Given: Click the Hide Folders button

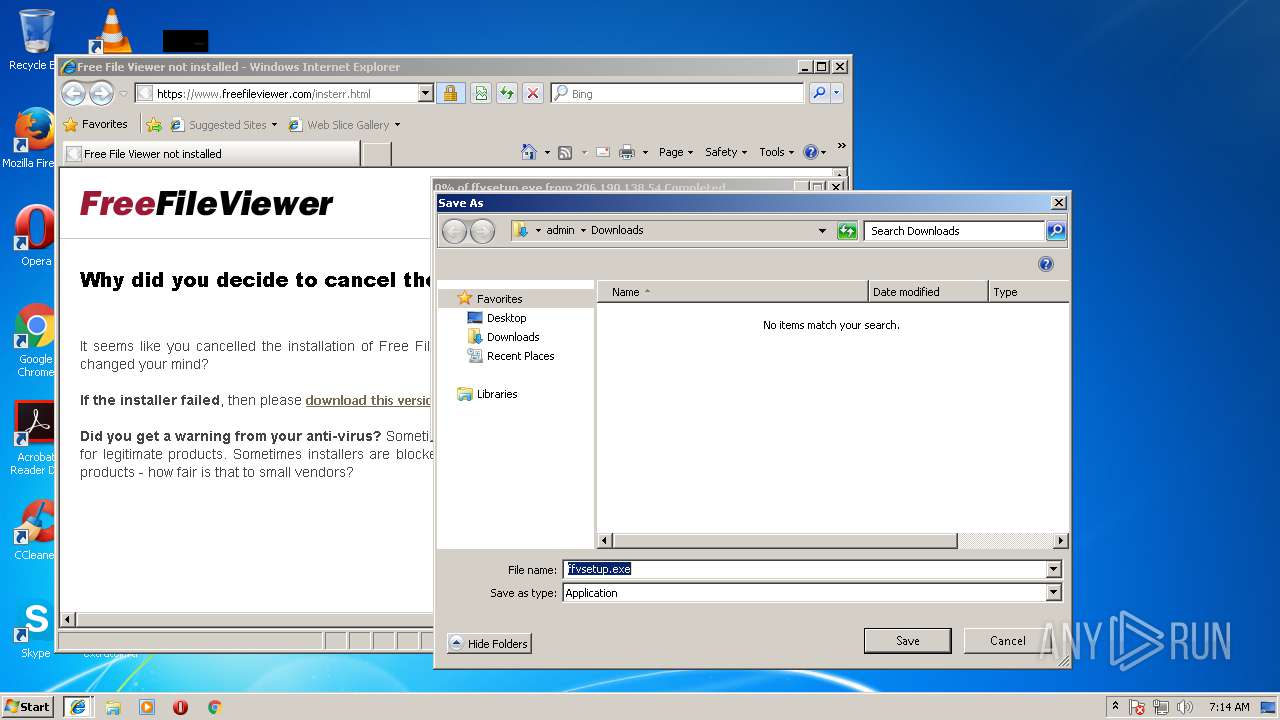Looking at the screenshot, I should click(x=489, y=644).
